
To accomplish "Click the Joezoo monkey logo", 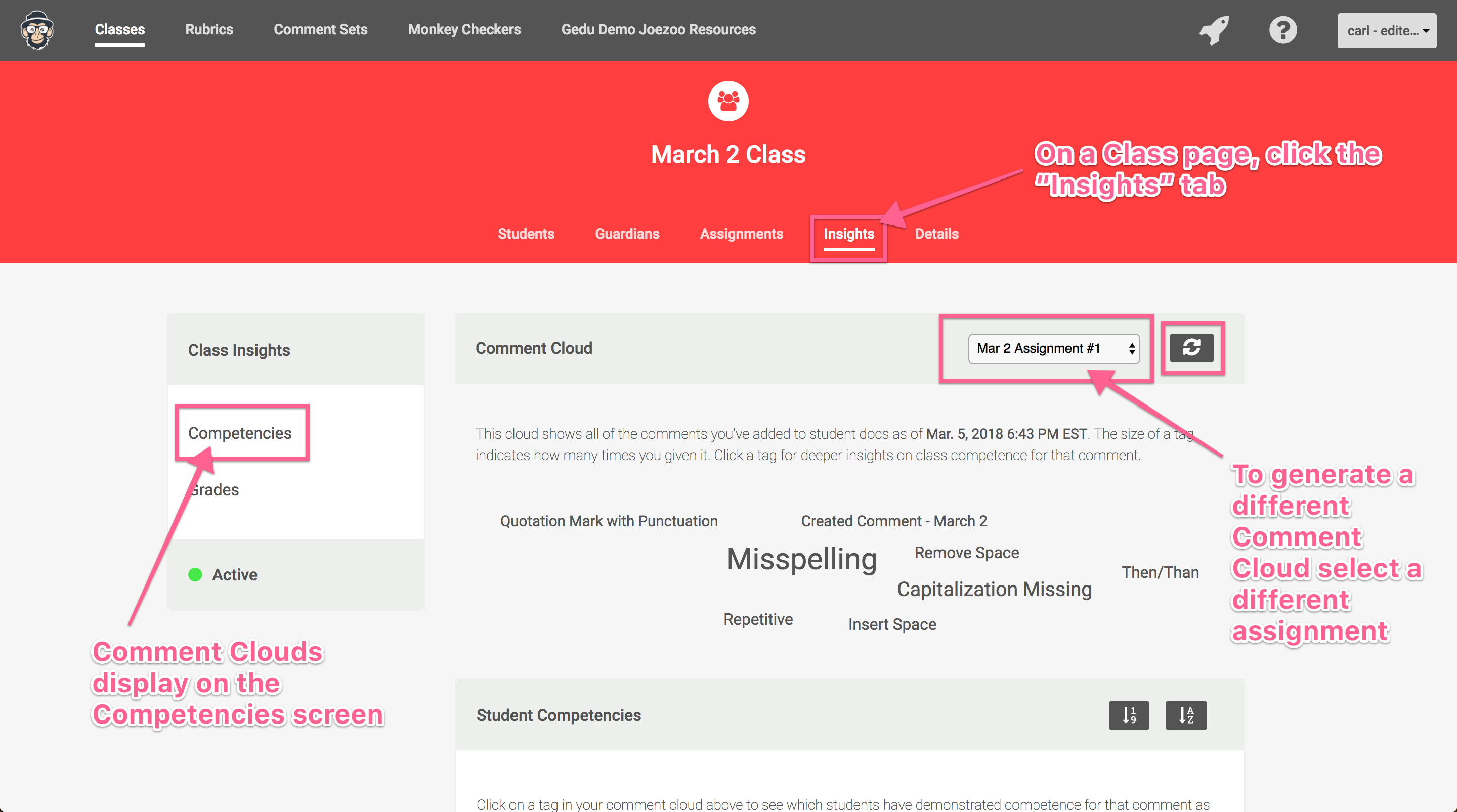I will pos(37,30).
